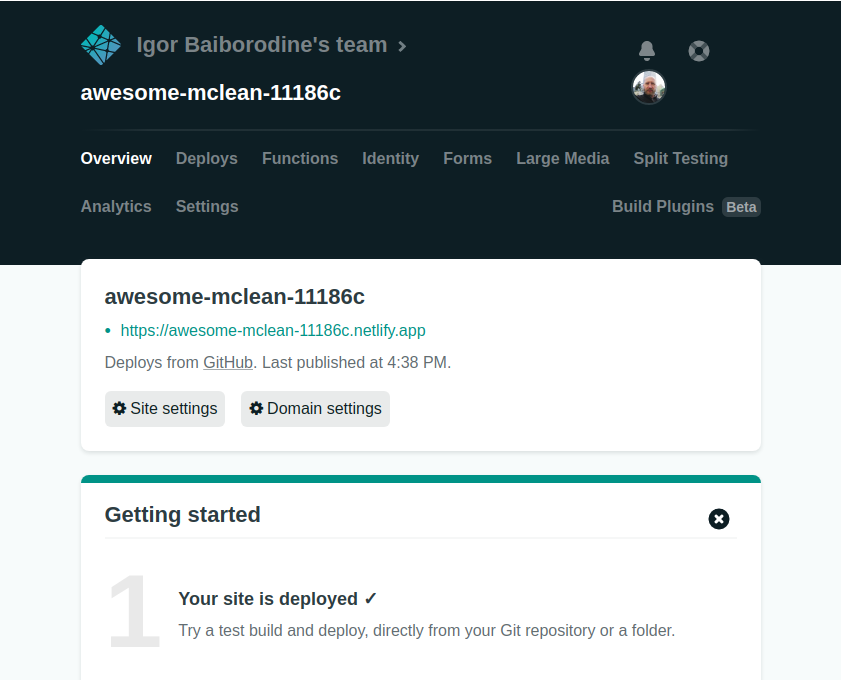Open the Functions tab
The height and width of the screenshot is (680, 841).
(300, 159)
